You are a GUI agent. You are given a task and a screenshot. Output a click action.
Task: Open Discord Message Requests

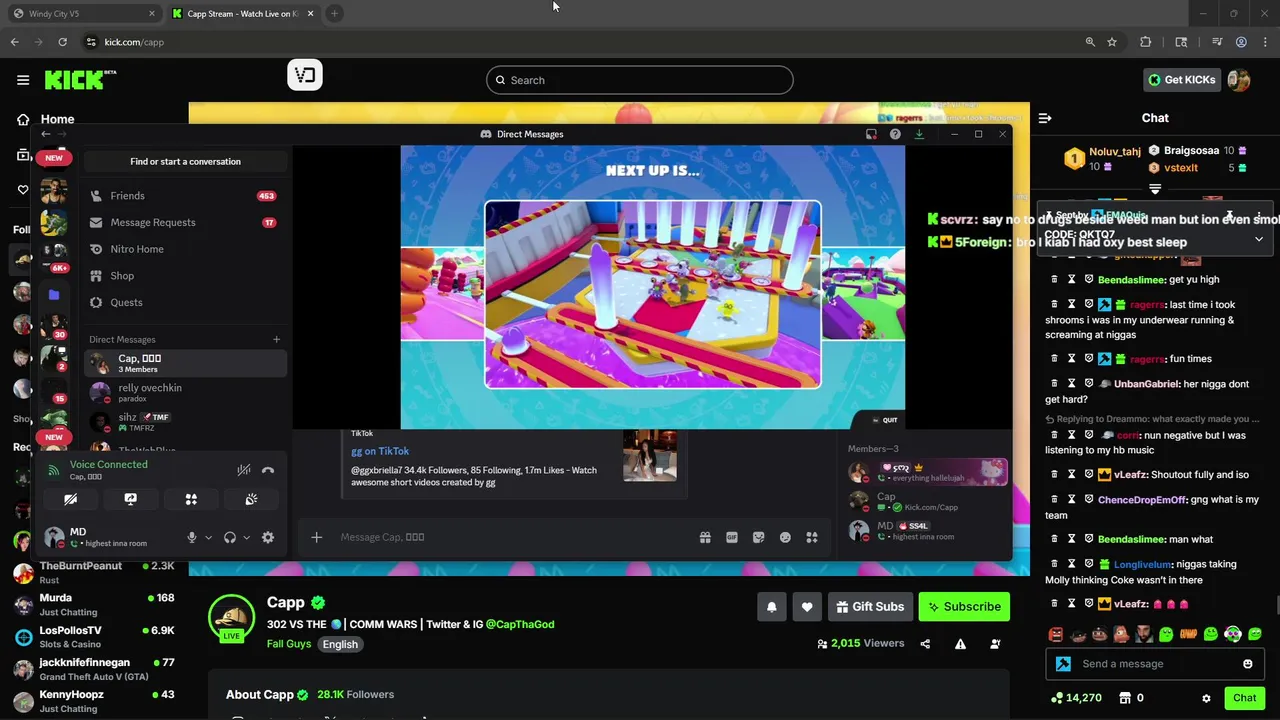coord(185,222)
